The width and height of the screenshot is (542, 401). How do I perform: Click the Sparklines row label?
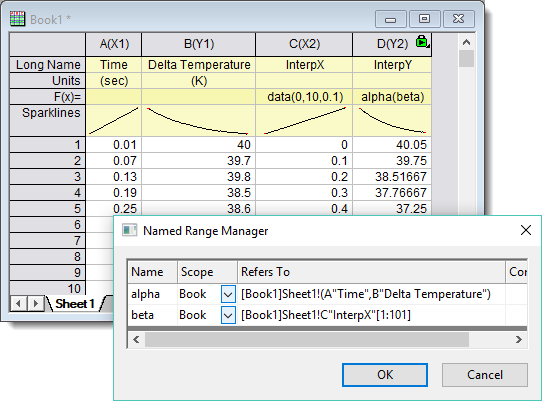48,120
